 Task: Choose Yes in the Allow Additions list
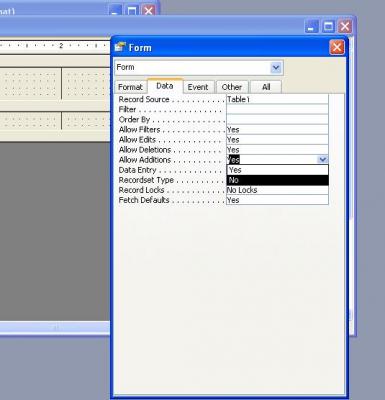coord(277,170)
